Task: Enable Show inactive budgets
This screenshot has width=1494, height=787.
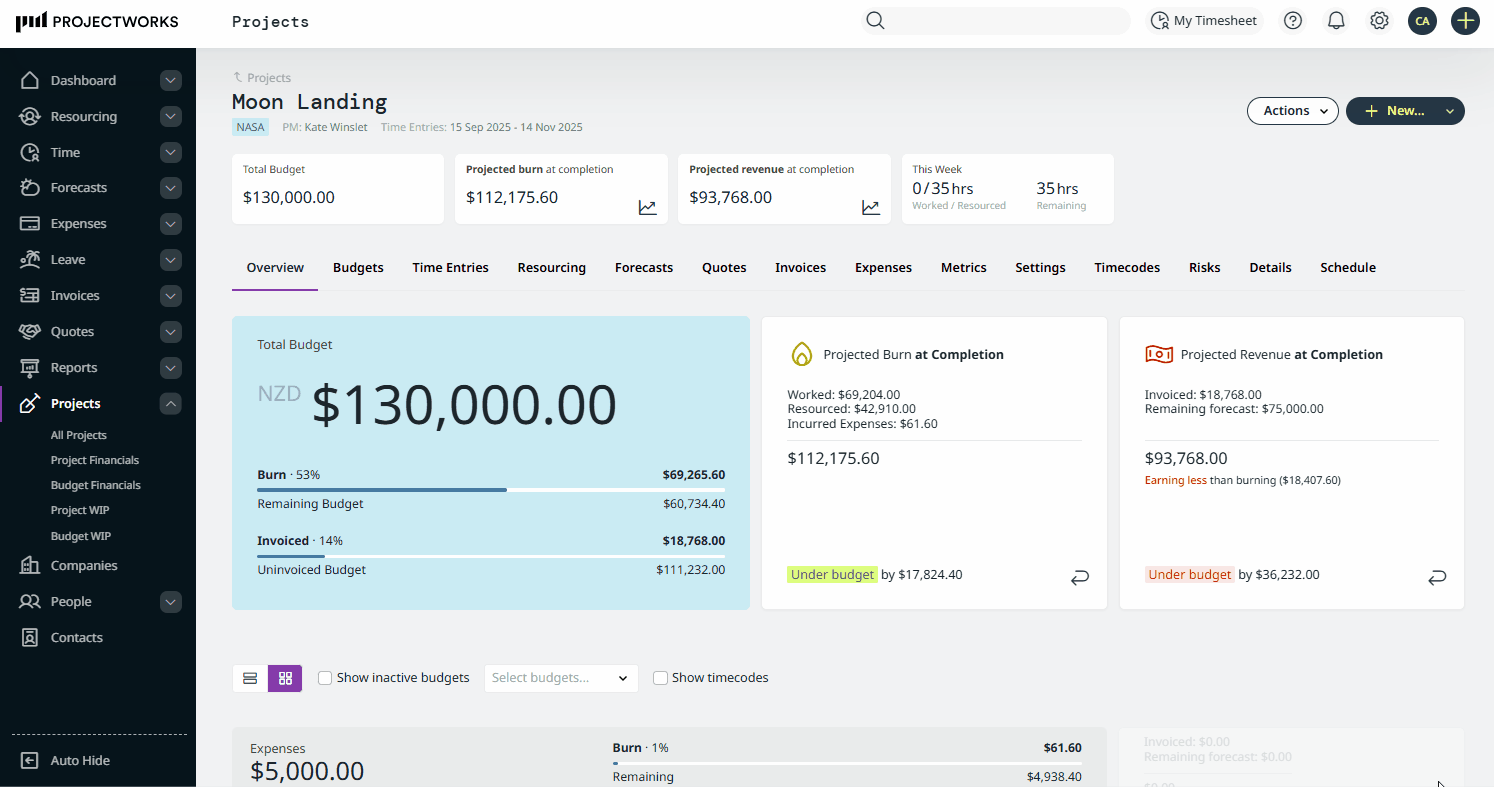Action: click(324, 677)
